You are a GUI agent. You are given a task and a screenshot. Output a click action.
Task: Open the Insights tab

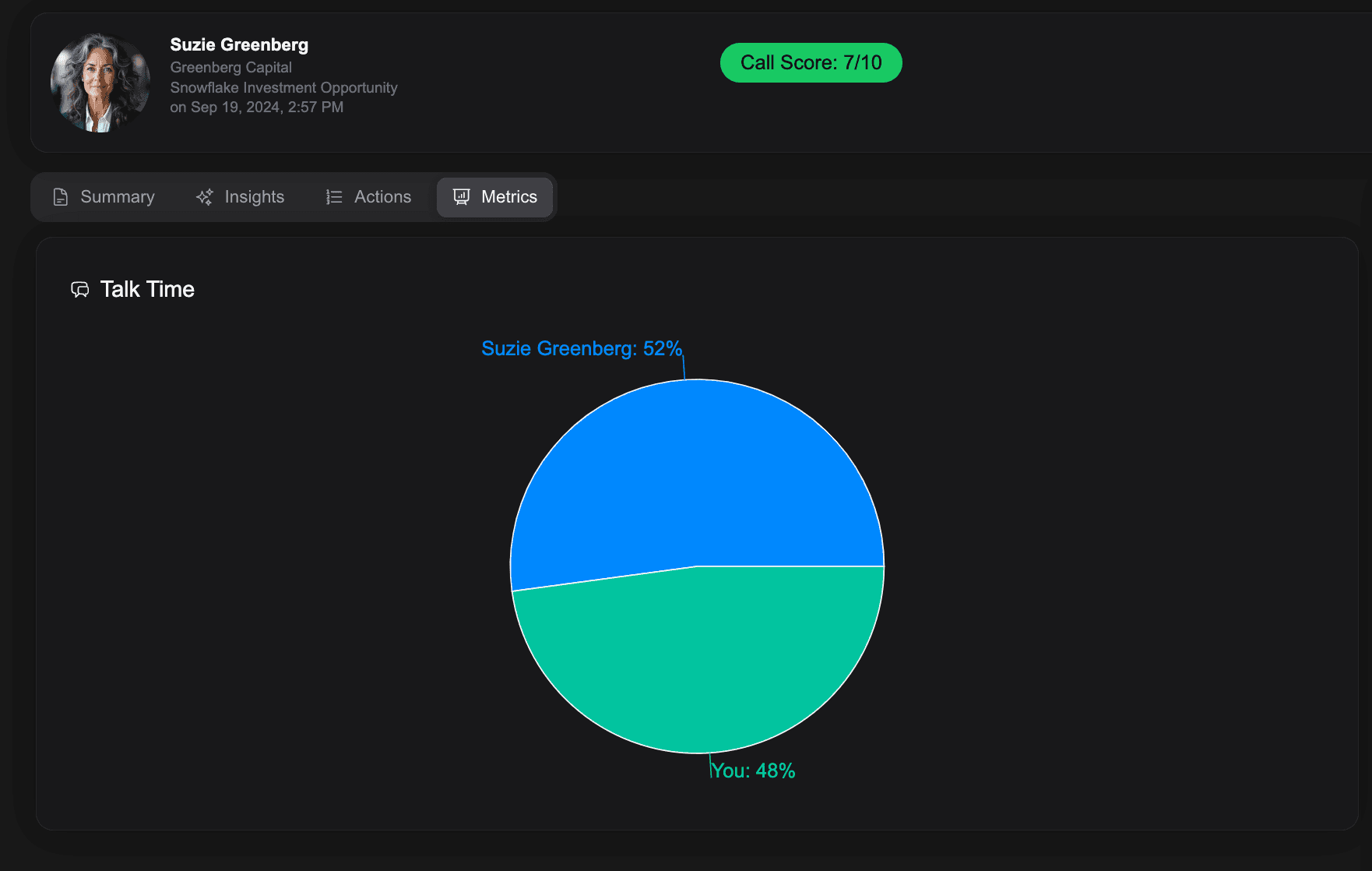click(241, 196)
